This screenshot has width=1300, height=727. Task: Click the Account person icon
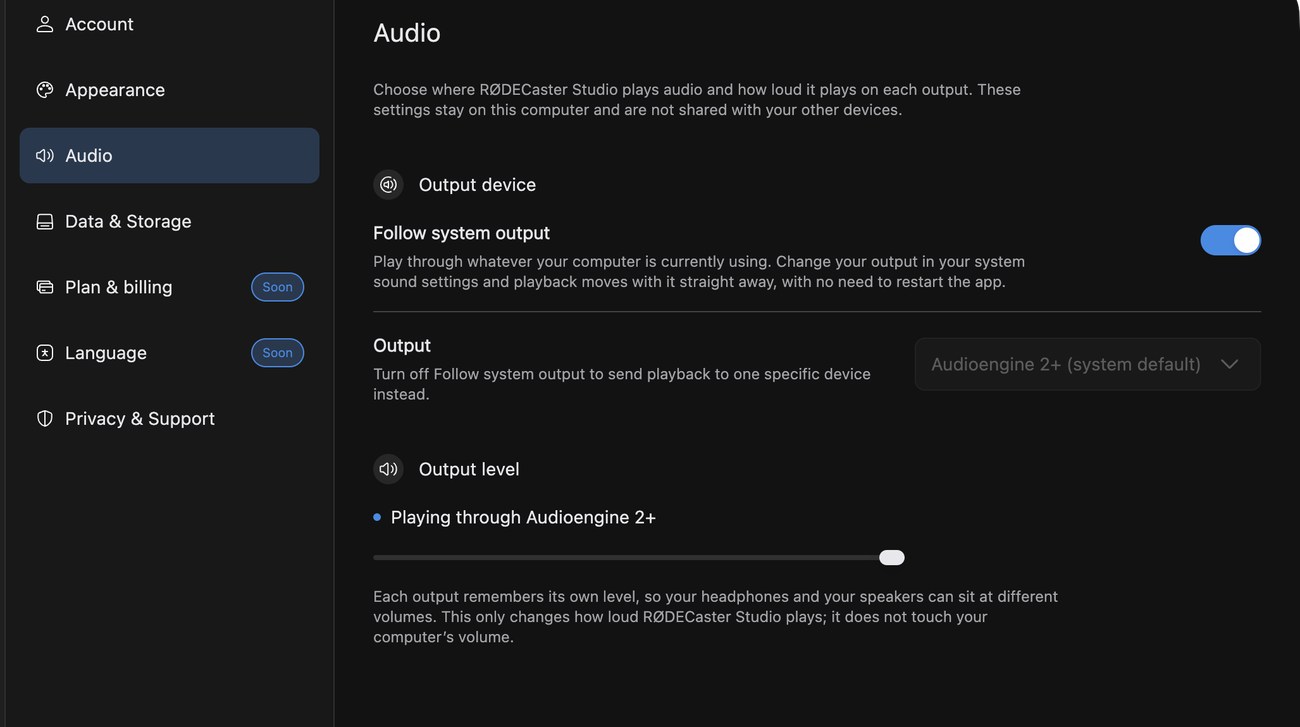[x=44, y=24]
